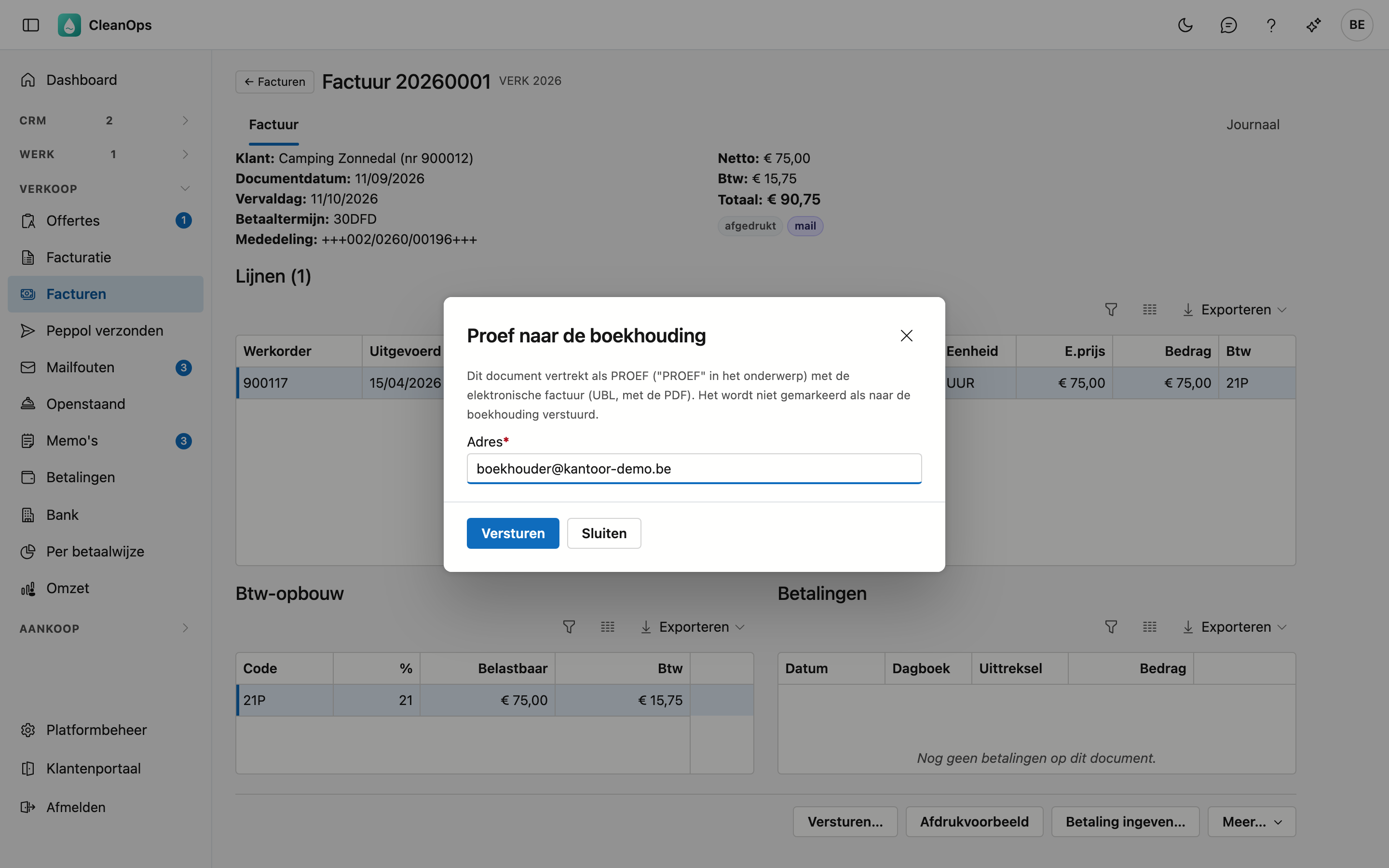Close the Proef naar de boekhouding dialog
Viewport: 1389px width, 868px height.
coord(906,336)
